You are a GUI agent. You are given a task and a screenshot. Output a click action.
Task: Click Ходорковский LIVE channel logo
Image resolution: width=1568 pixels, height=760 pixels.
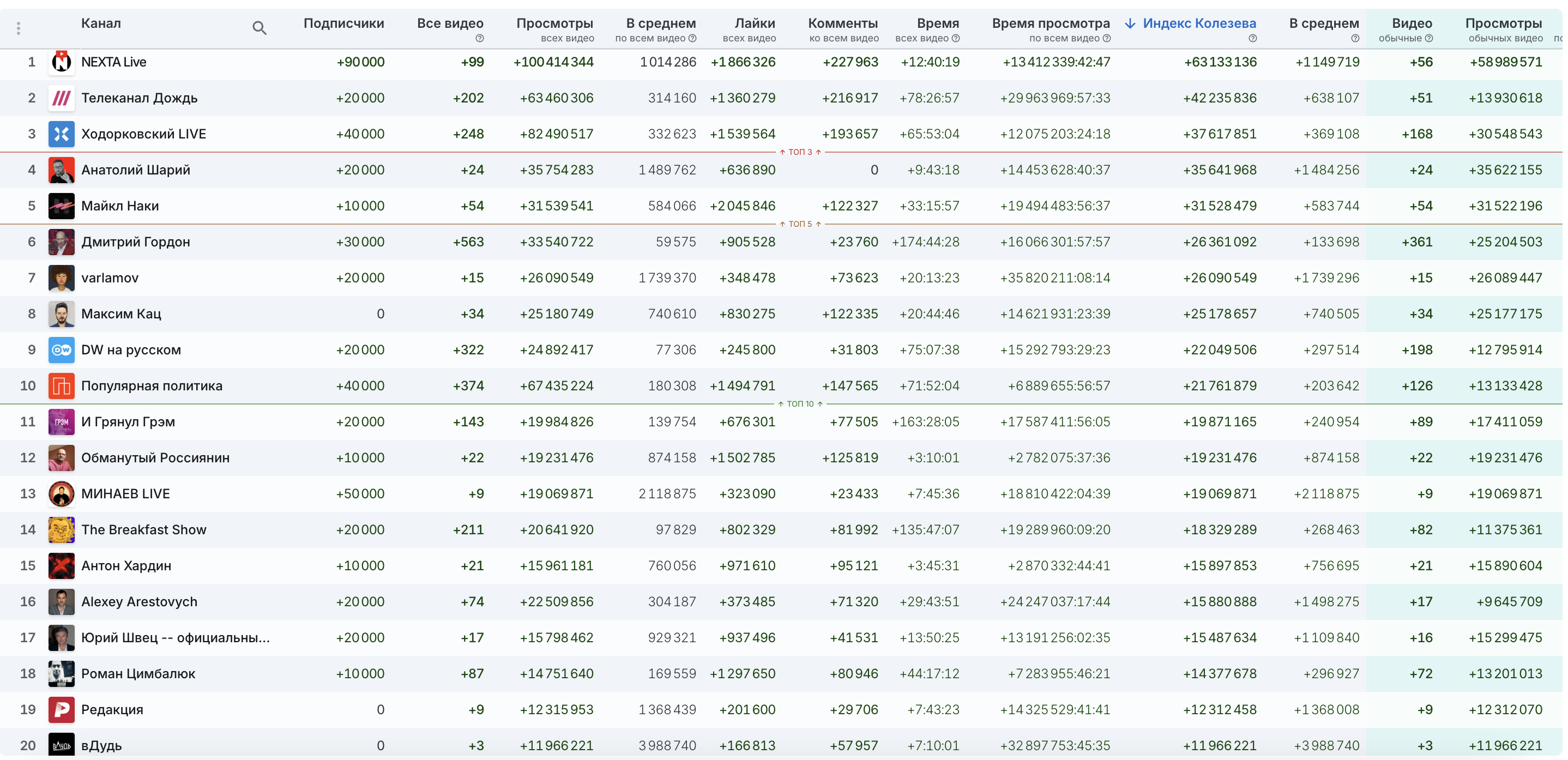click(x=62, y=134)
